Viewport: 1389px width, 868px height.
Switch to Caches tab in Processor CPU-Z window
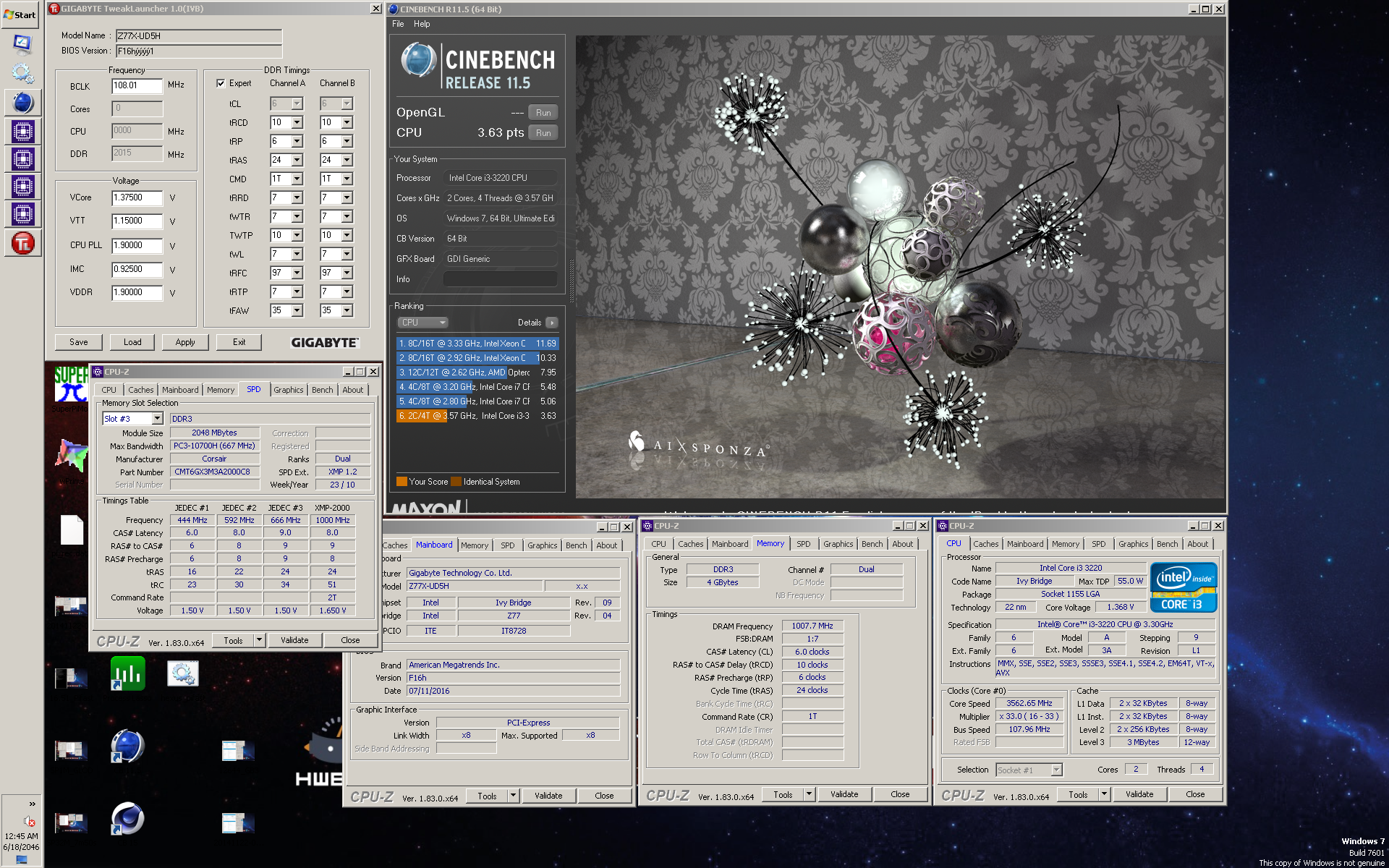coord(985,544)
